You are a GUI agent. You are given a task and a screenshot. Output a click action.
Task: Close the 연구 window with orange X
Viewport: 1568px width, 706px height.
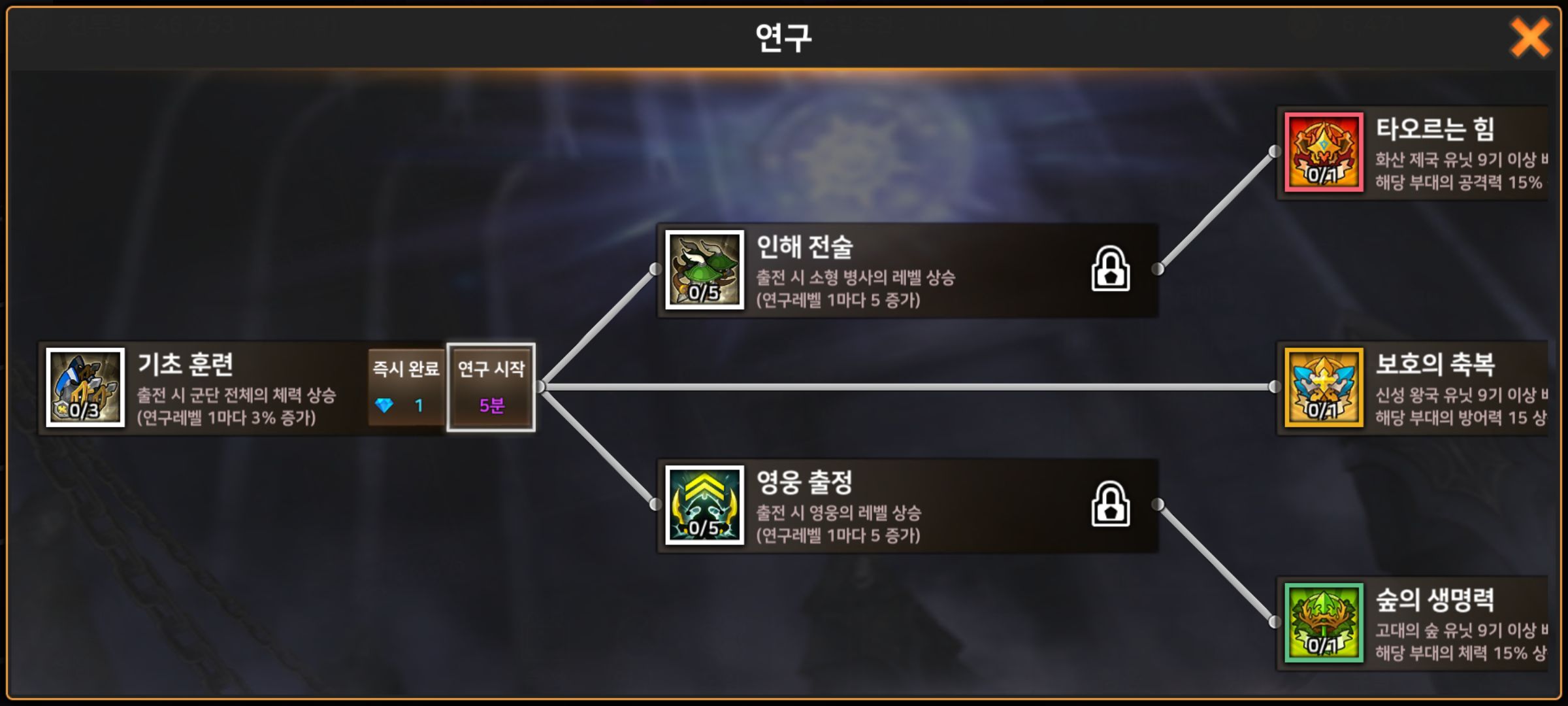pyautogui.click(x=1529, y=37)
